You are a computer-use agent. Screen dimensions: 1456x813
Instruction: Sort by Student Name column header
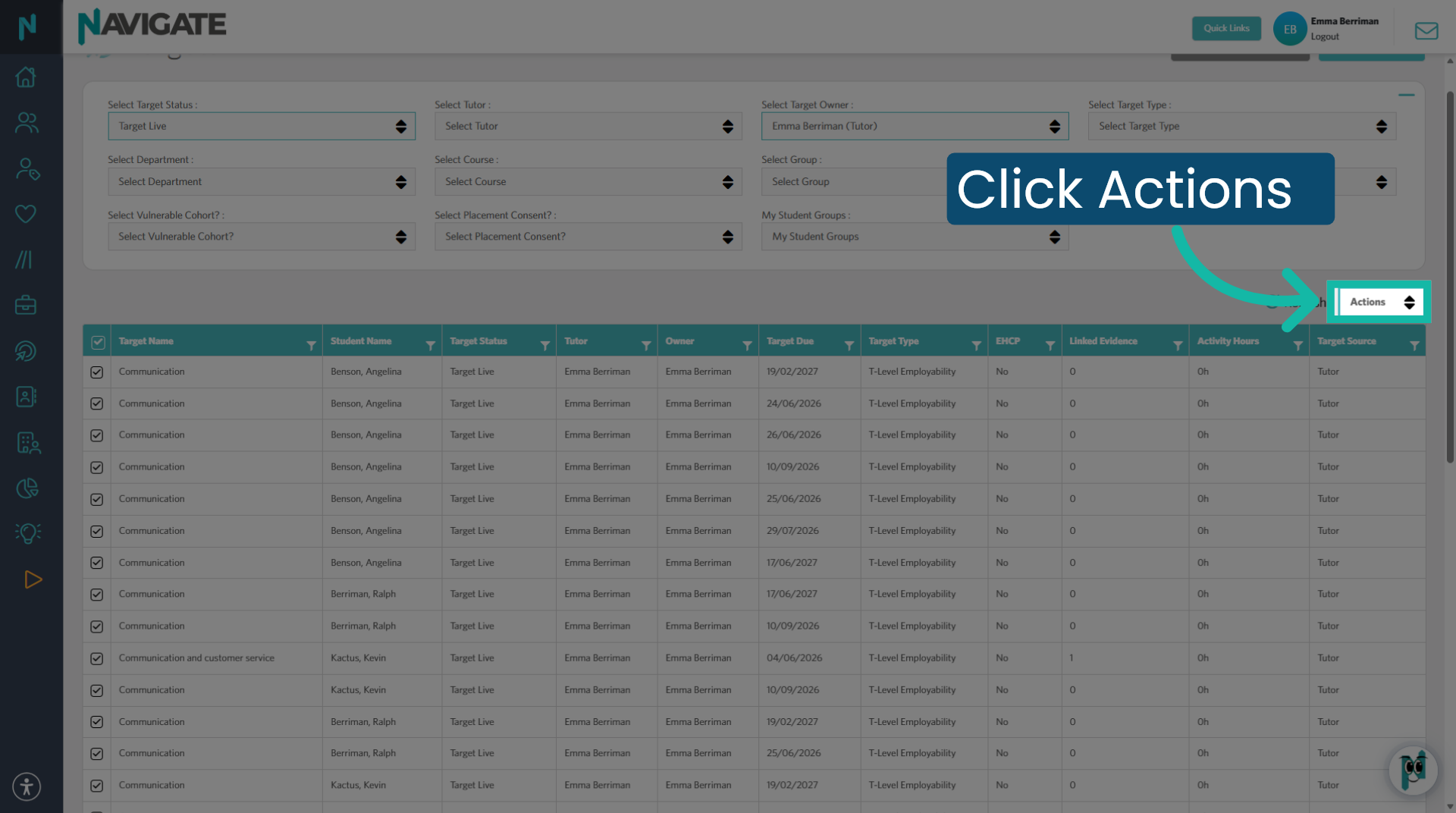pyautogui.click(x=361, y=341)
